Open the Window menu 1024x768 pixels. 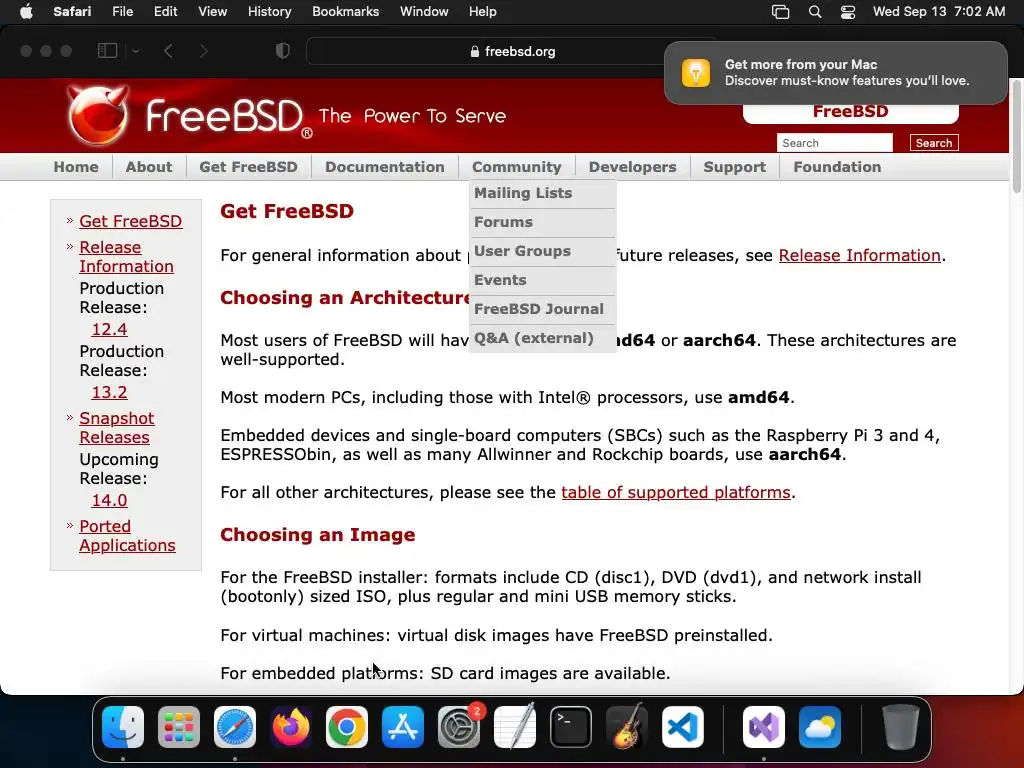click(424, 12)
